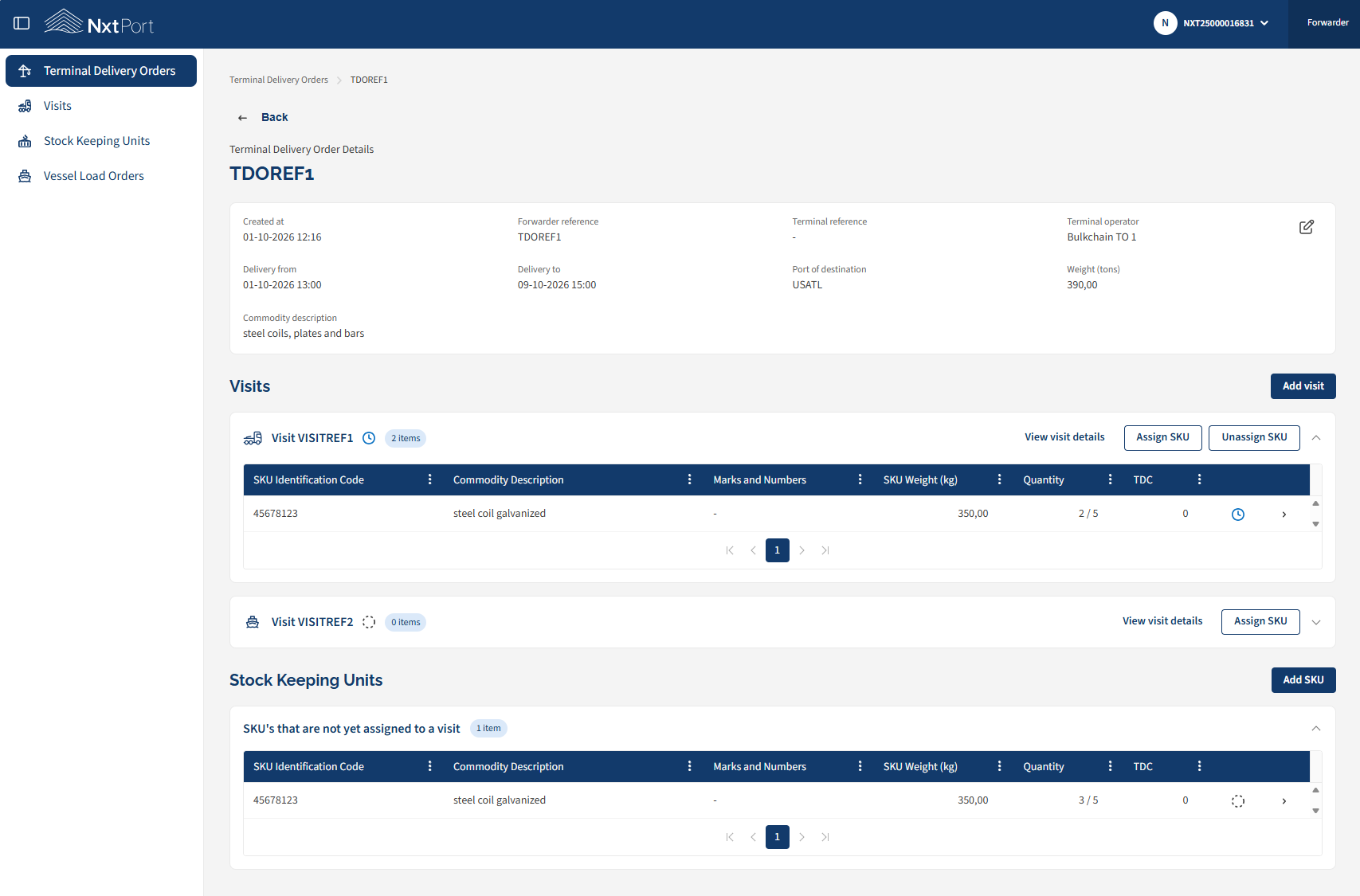The image size is (1360, 896).
Task: Expand the Visit VISITREF2 section
Action: point(1316,623)
